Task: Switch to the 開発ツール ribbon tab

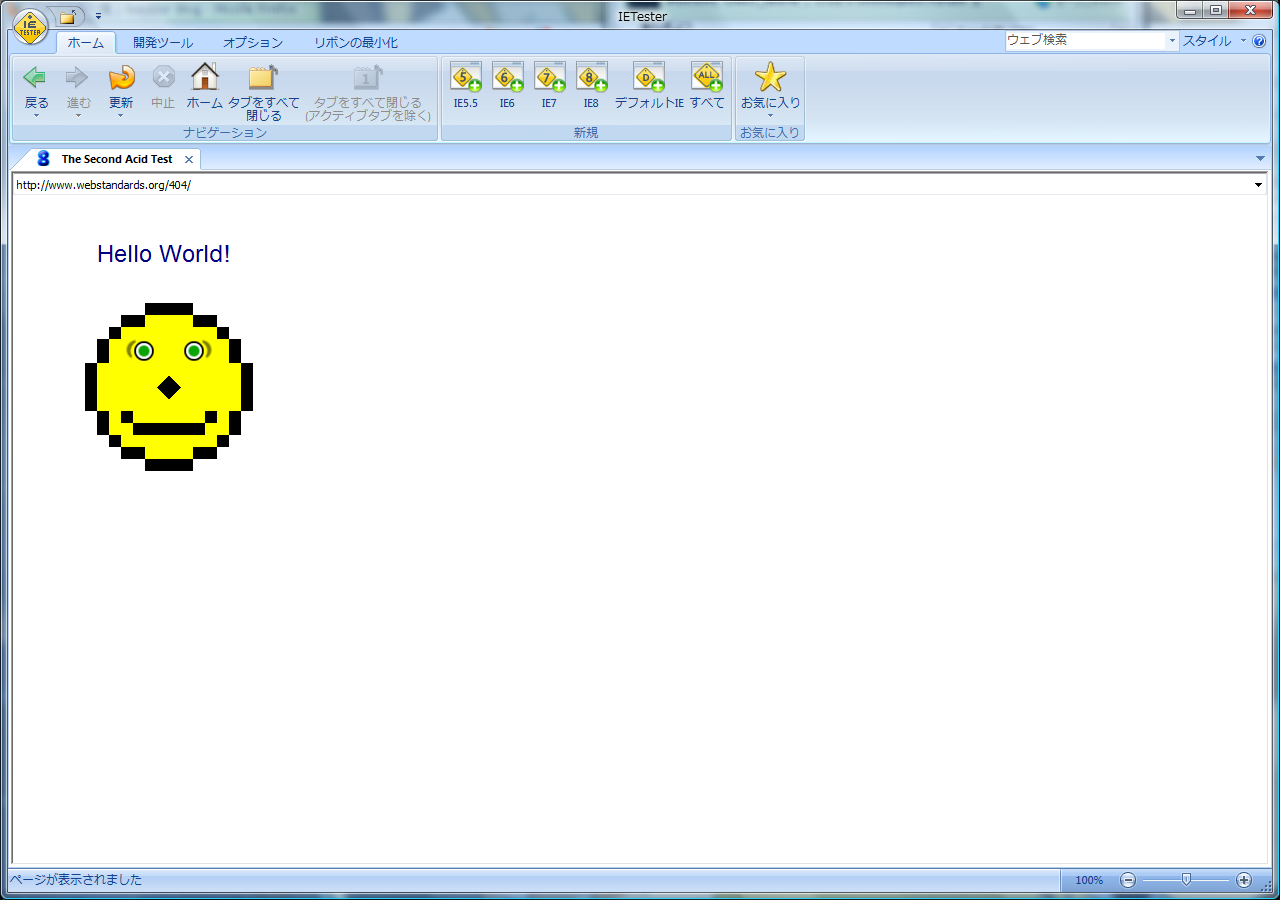Action: tap(163, 43)
